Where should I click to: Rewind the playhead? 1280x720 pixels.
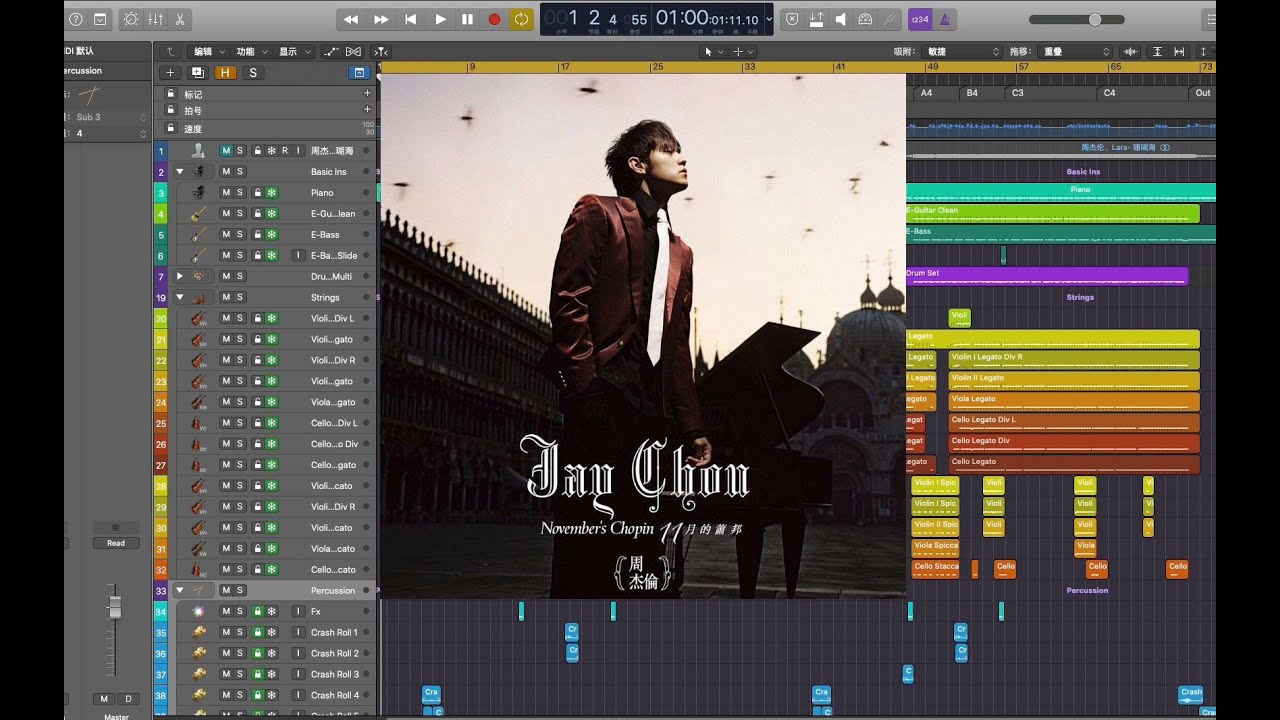351,19
